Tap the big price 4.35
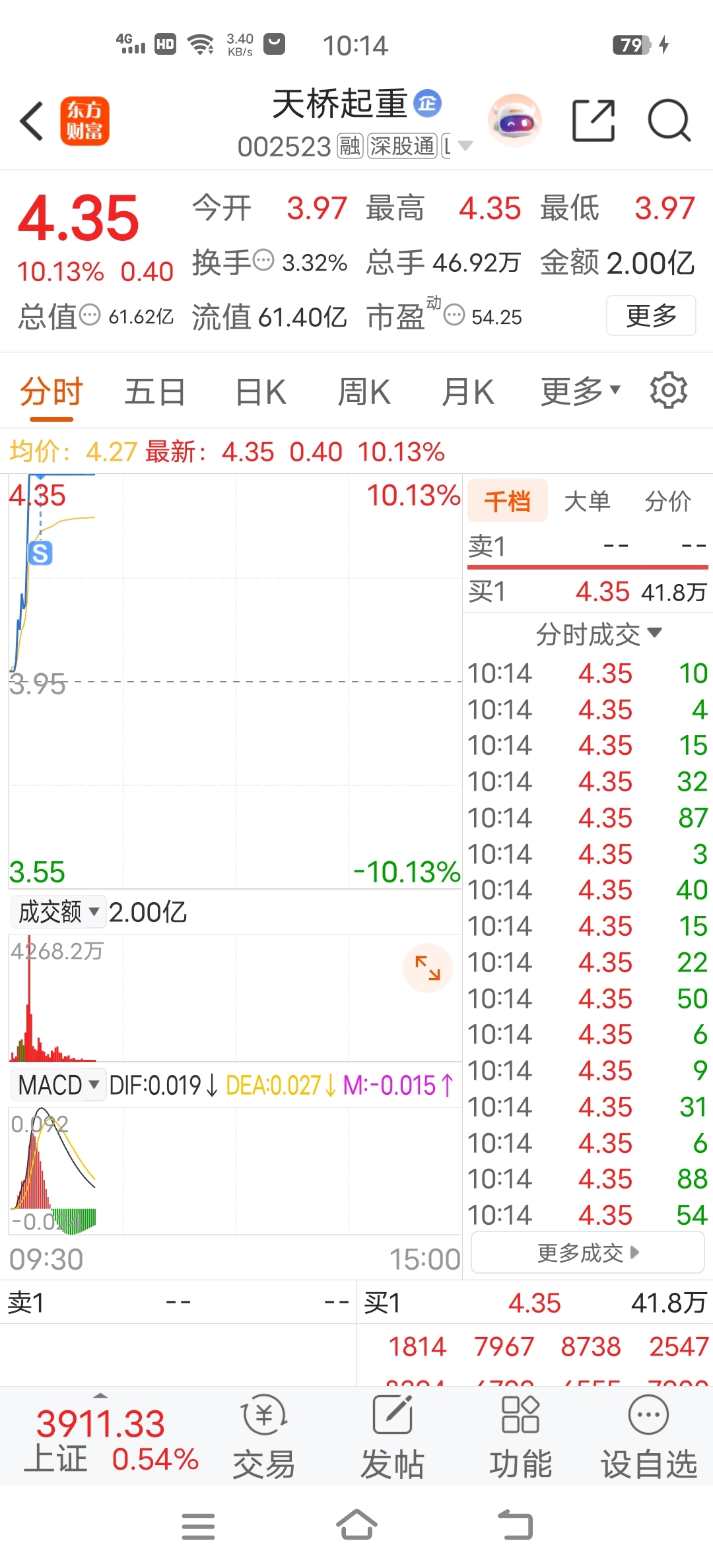 (79, 217)
